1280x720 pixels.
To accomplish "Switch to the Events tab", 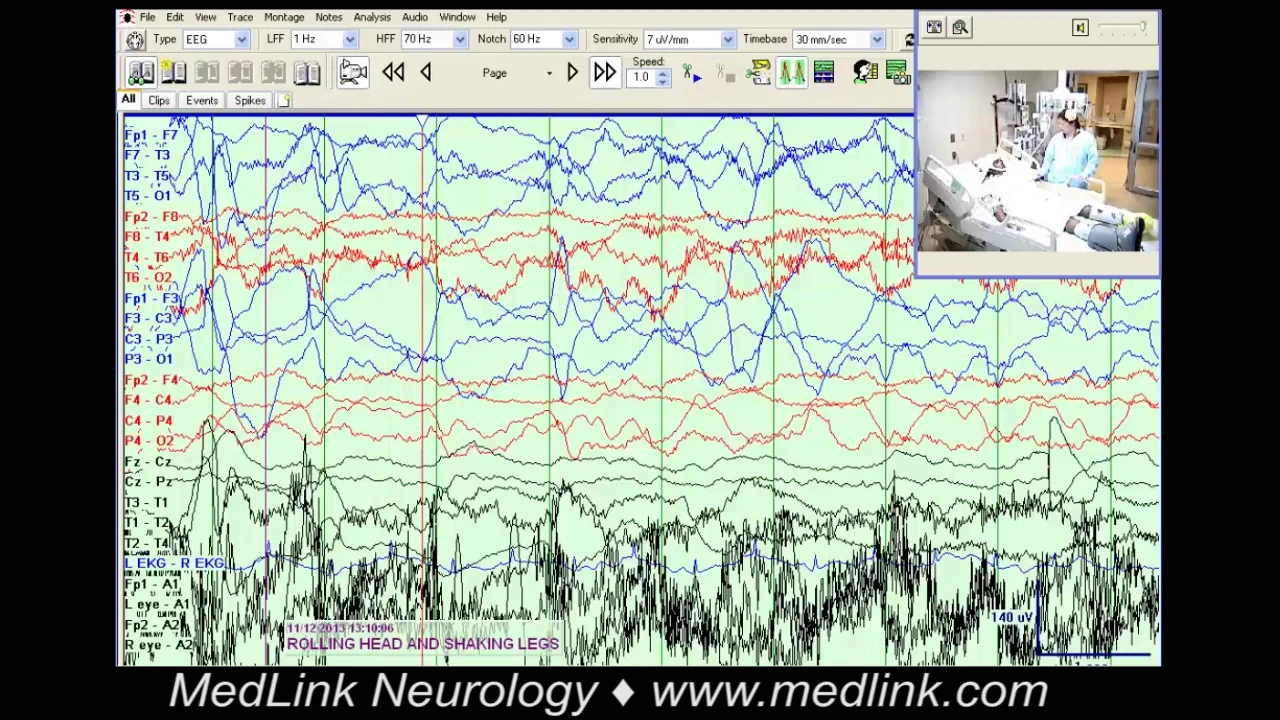I will [x=202, y=101].
